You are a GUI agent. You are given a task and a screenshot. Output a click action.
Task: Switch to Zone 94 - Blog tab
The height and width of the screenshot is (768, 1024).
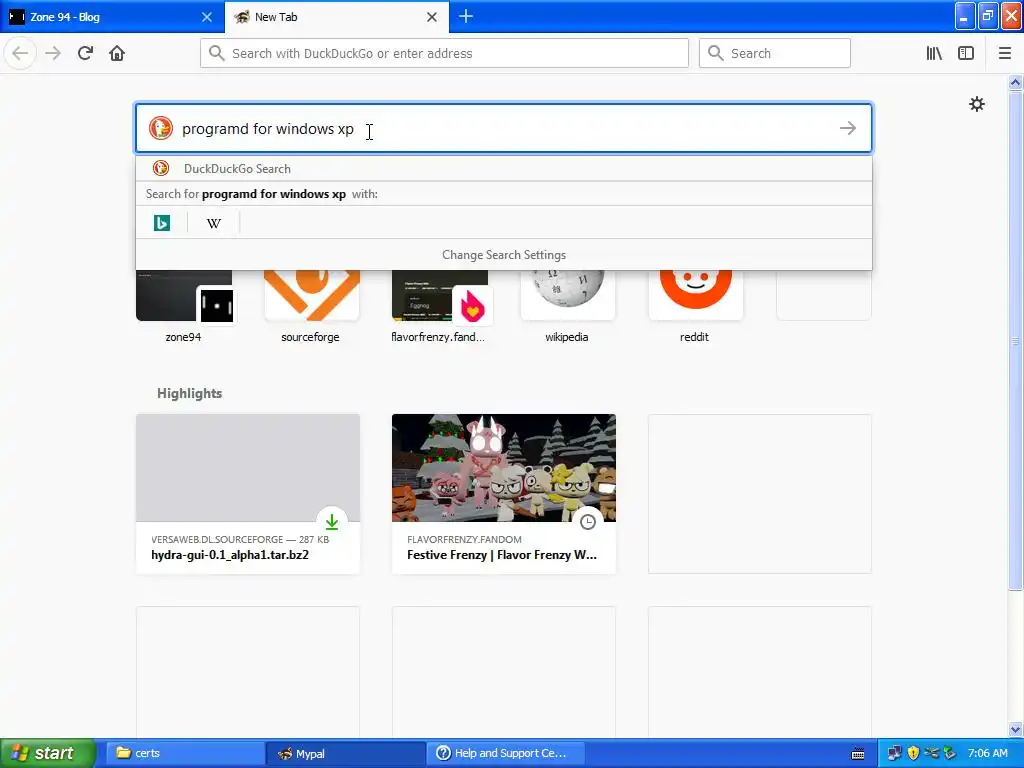coord(112,17)
